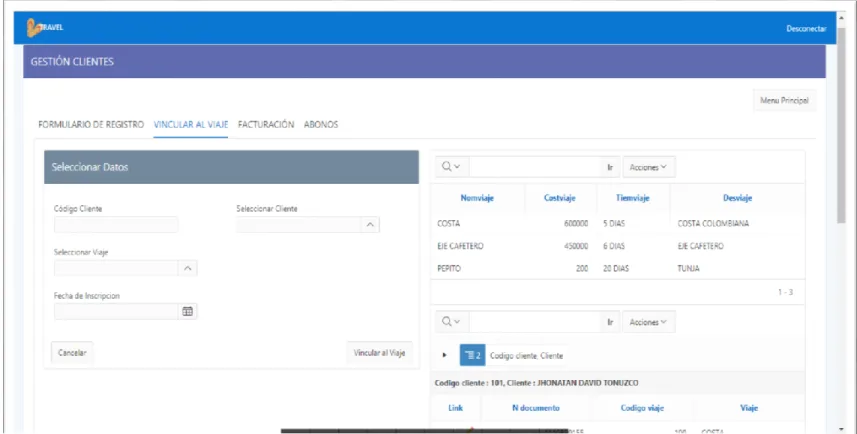Screen dimensions: 857x434
Task: Click the control break icon labeled 2
Action: click(472, 355)
